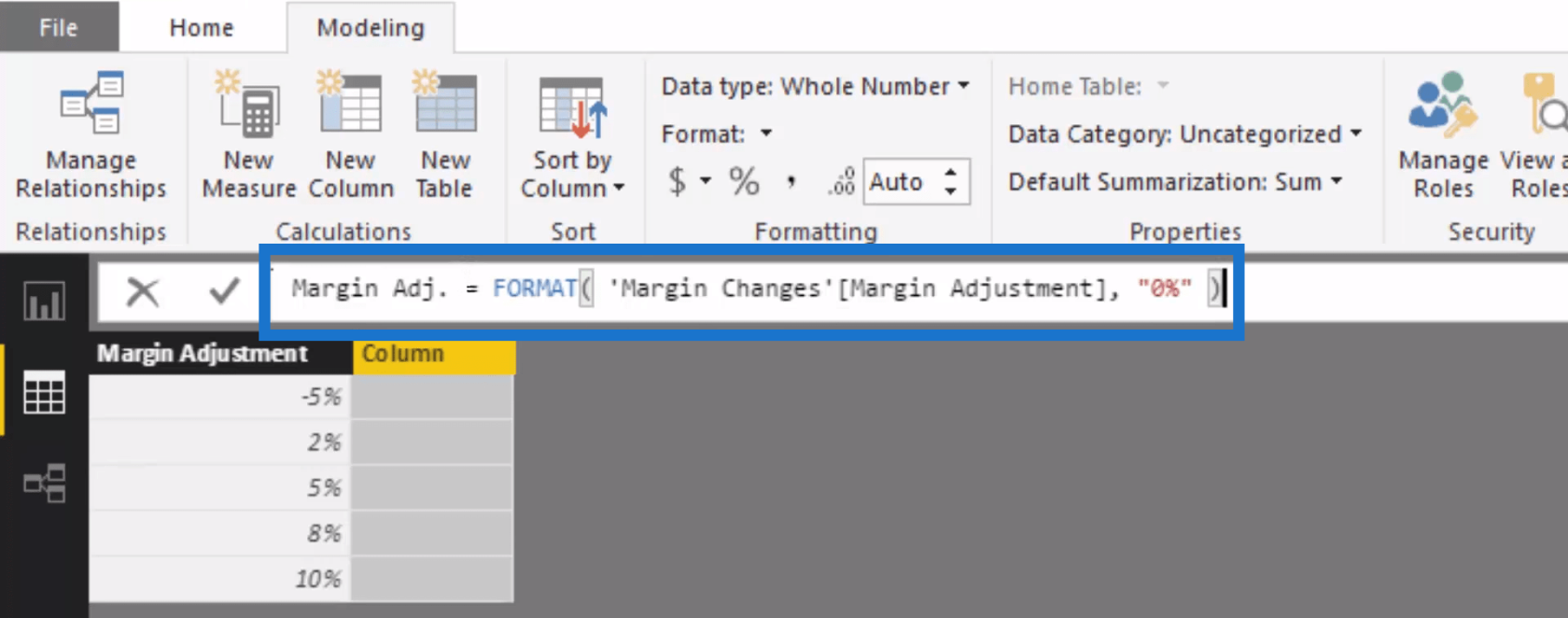This screenshot has height=618, width=1568.
Task: Create a New Measure
Action: [x=248, y=134]
